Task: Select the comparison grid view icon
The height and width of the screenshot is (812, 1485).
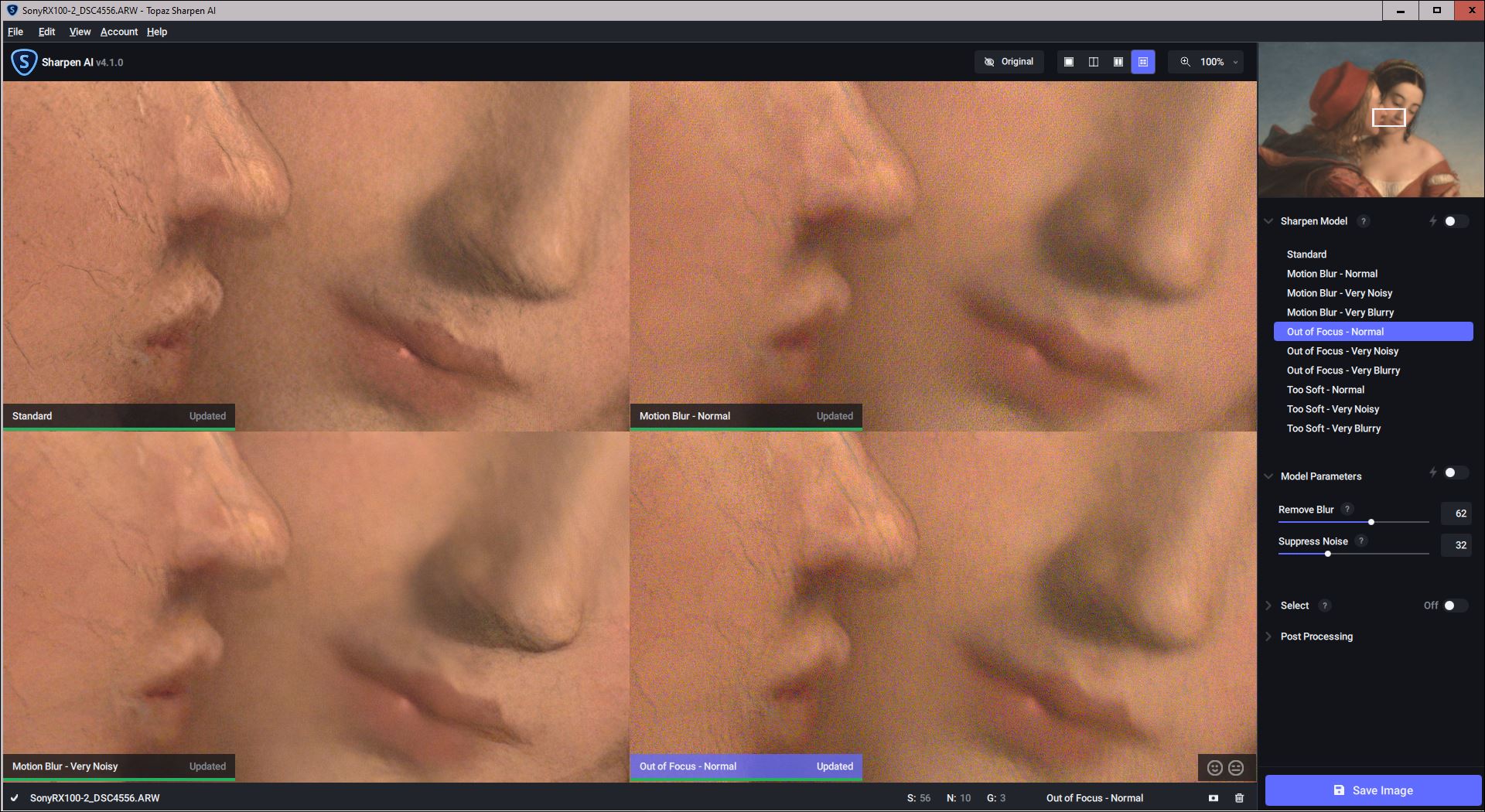Action: tap(1143, 62)
